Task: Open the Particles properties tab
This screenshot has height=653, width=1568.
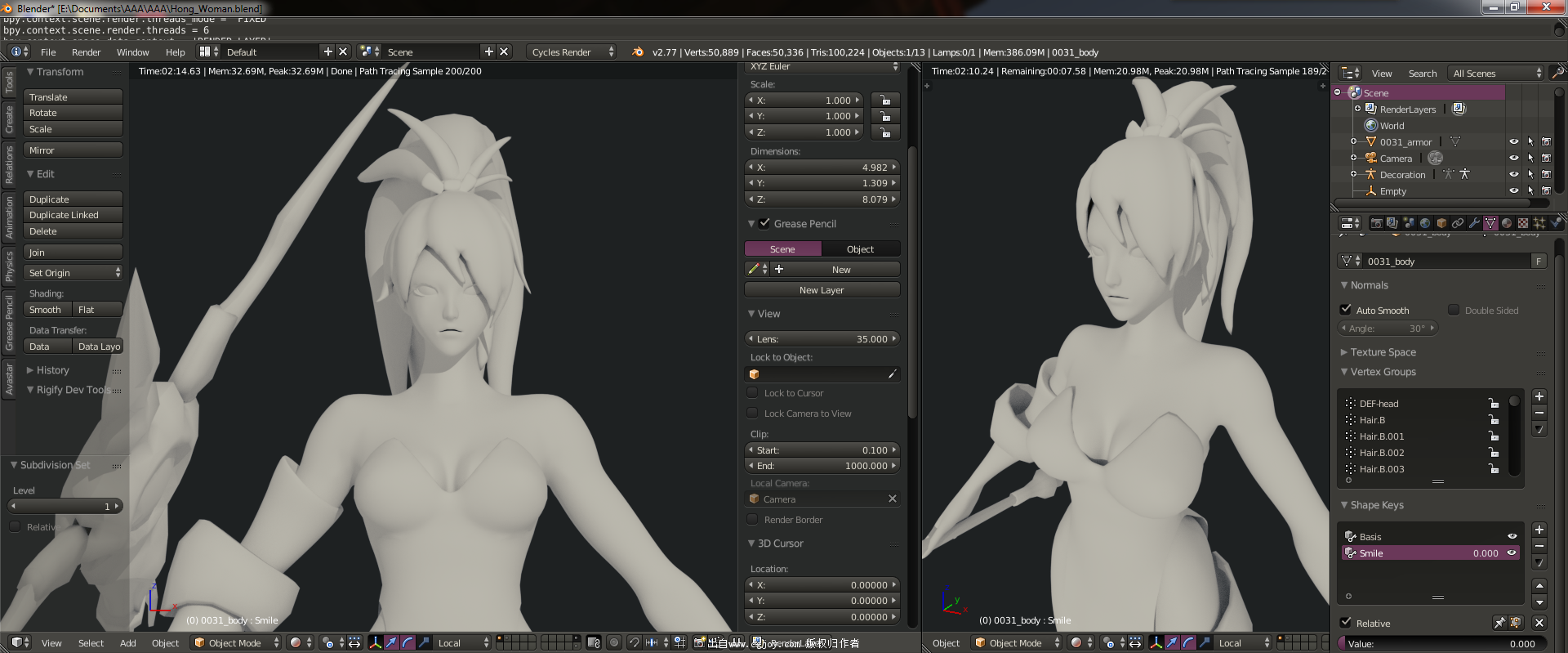Action: pos(1539,223)
